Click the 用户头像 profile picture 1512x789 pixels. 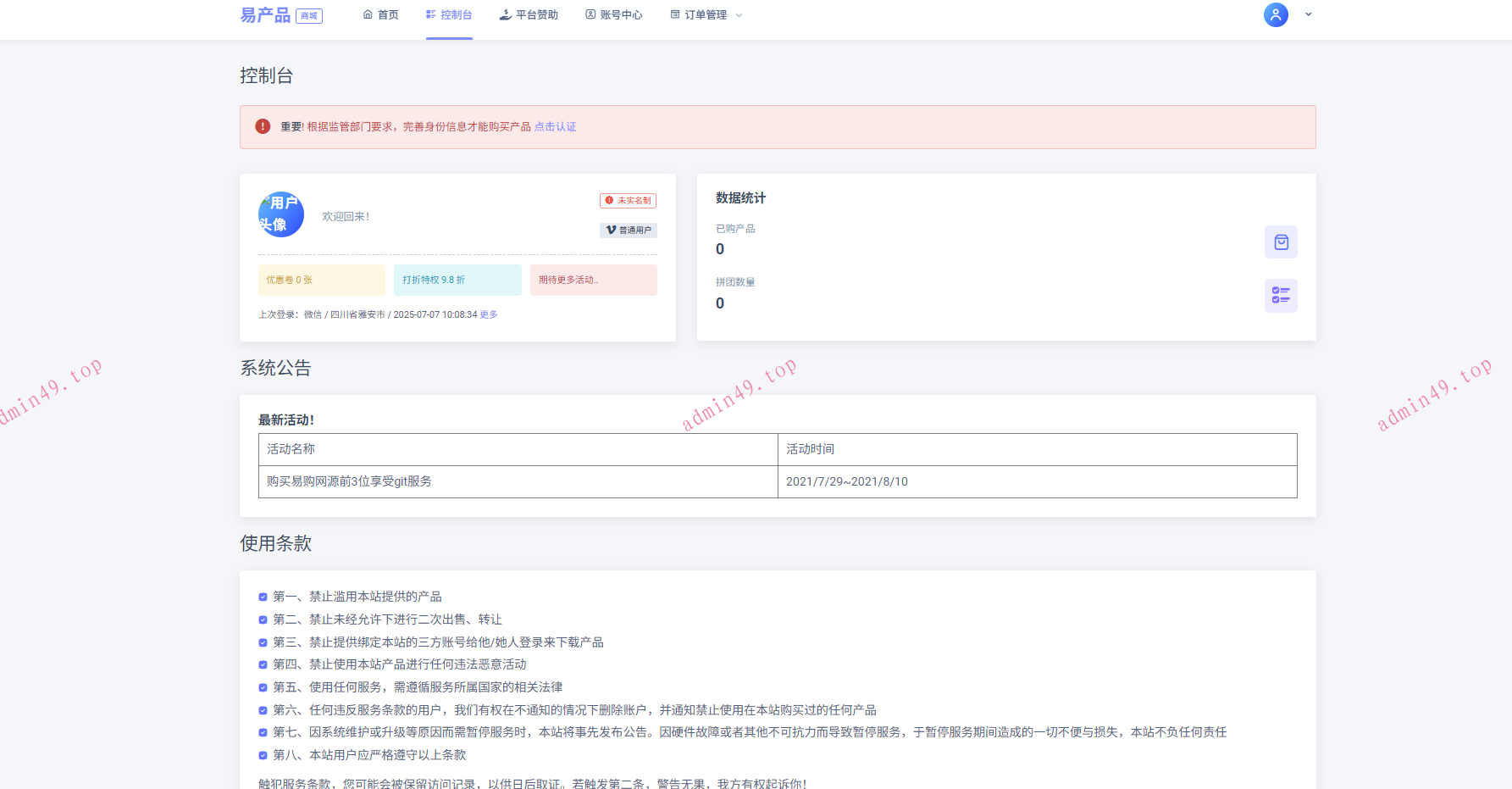[281, 214]
